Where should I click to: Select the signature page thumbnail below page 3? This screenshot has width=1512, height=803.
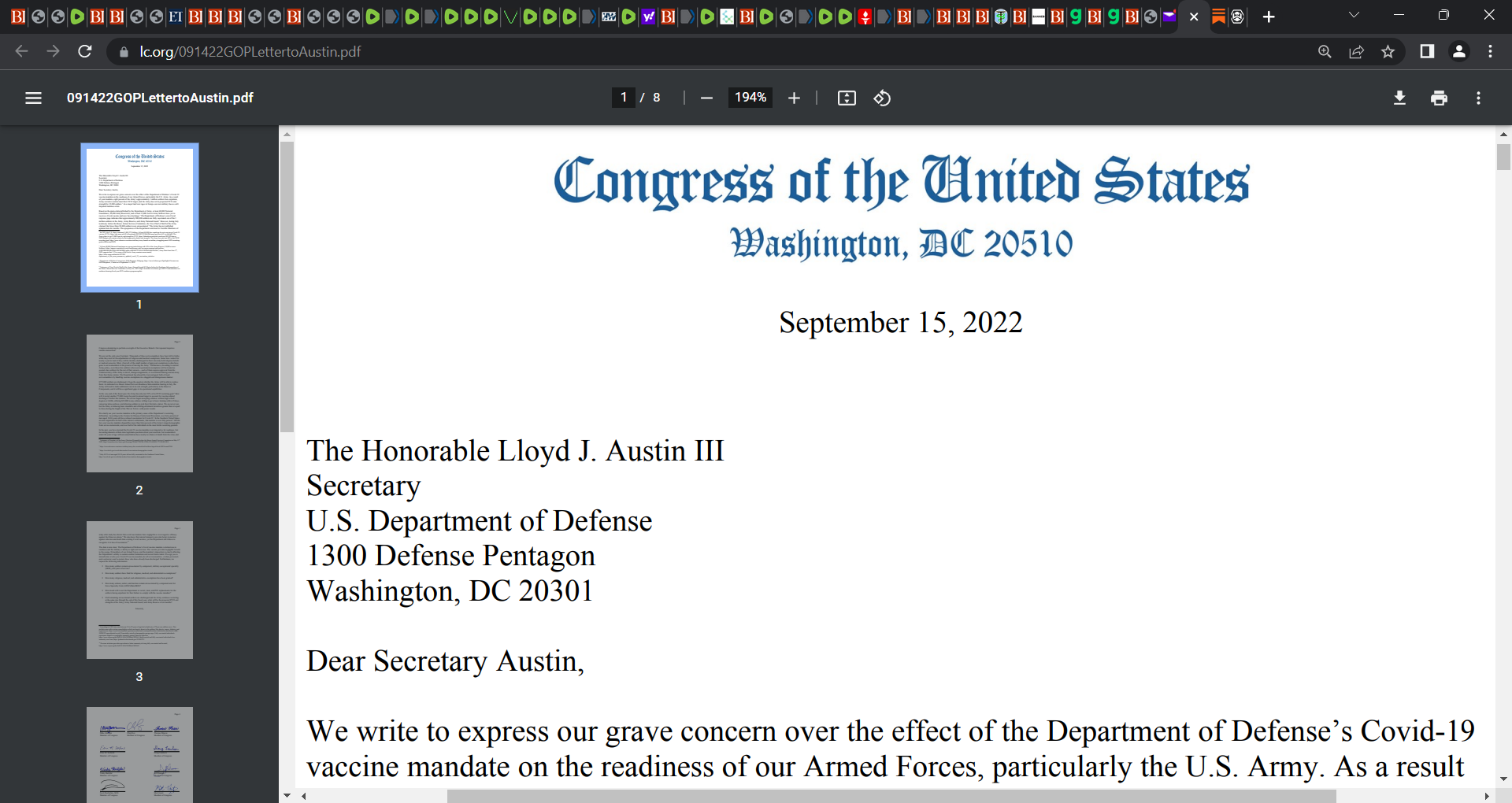pyautogui.click(x=139, y=754)
